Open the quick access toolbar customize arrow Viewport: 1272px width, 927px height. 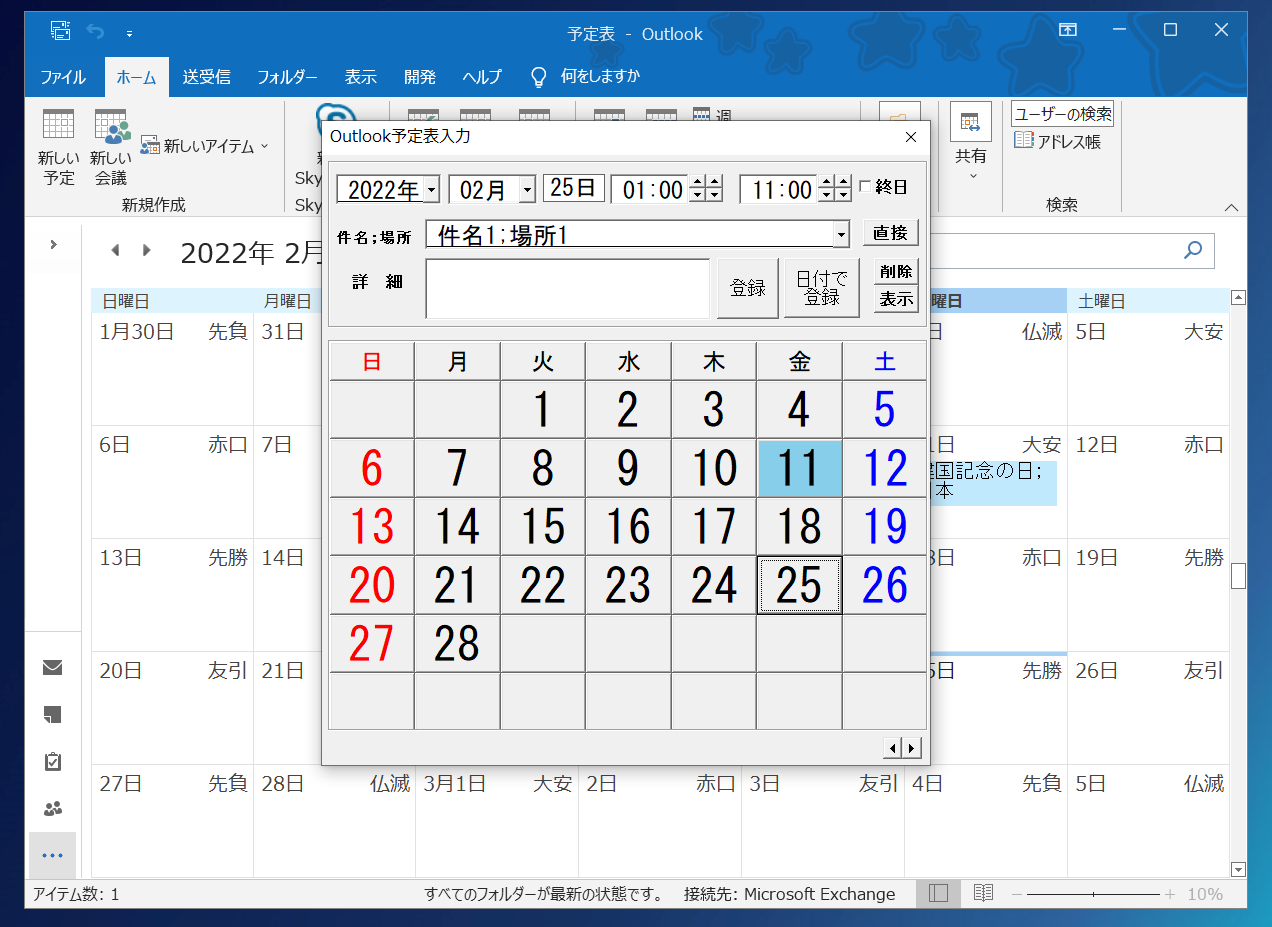click(129, 34)
